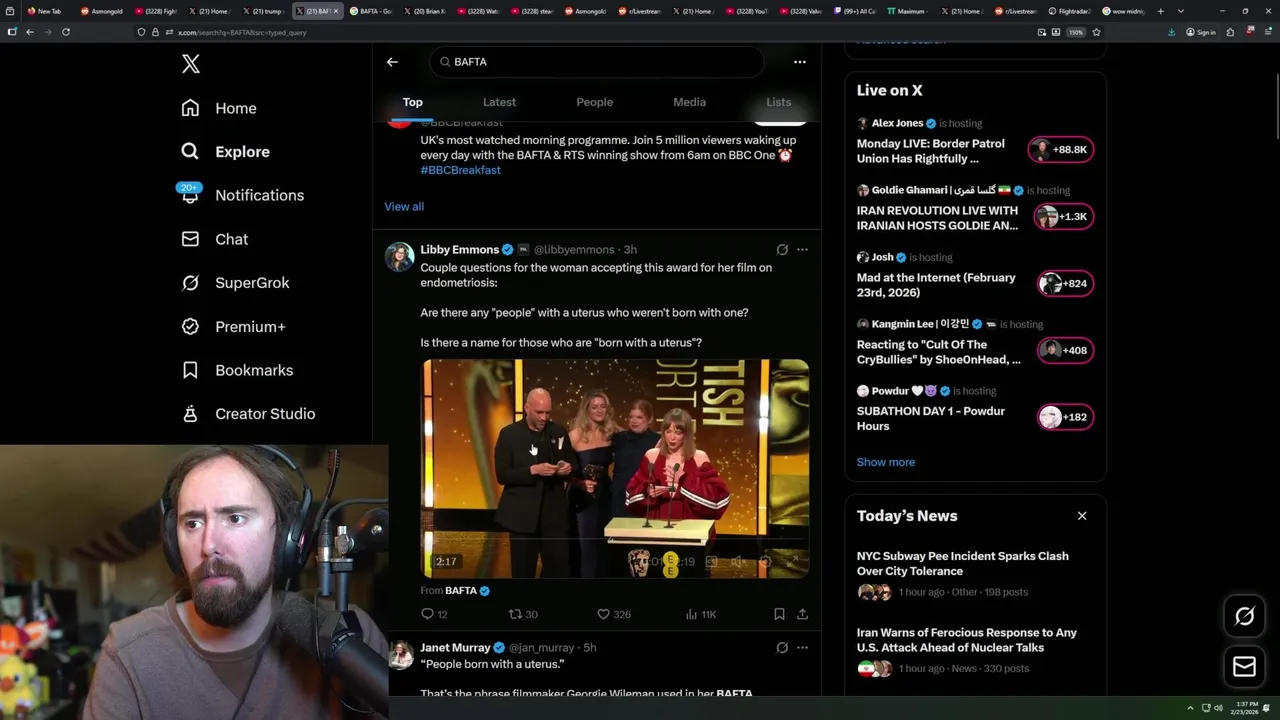This screenshot has width=1280, height=720.
Task: Repost the post with 30 reposts
Action: point(523,614)
